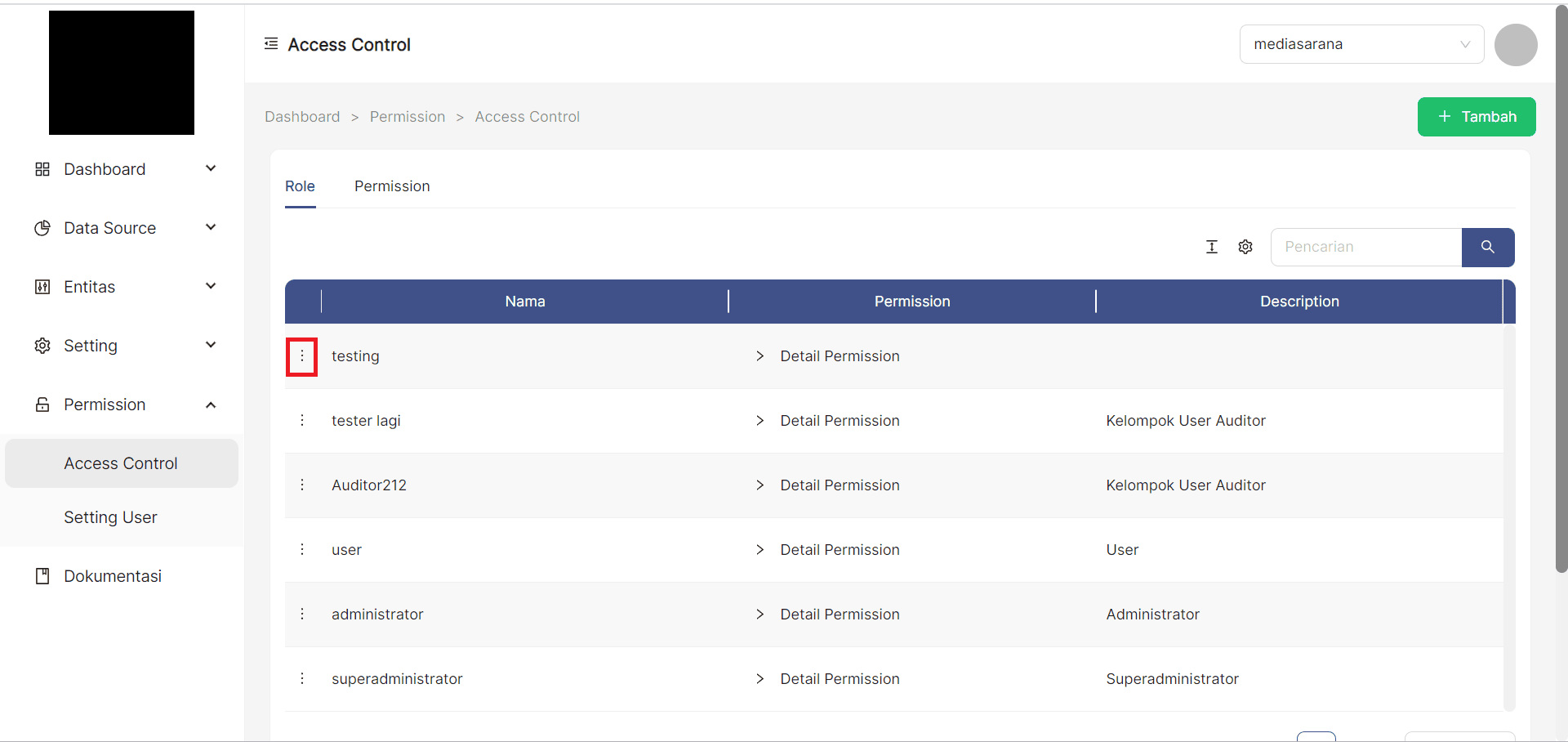Image resolution: width=1568 pixels, height=742 pixels.
Task: Open the mediasarana dropdown
Action: click(1361, 44)
